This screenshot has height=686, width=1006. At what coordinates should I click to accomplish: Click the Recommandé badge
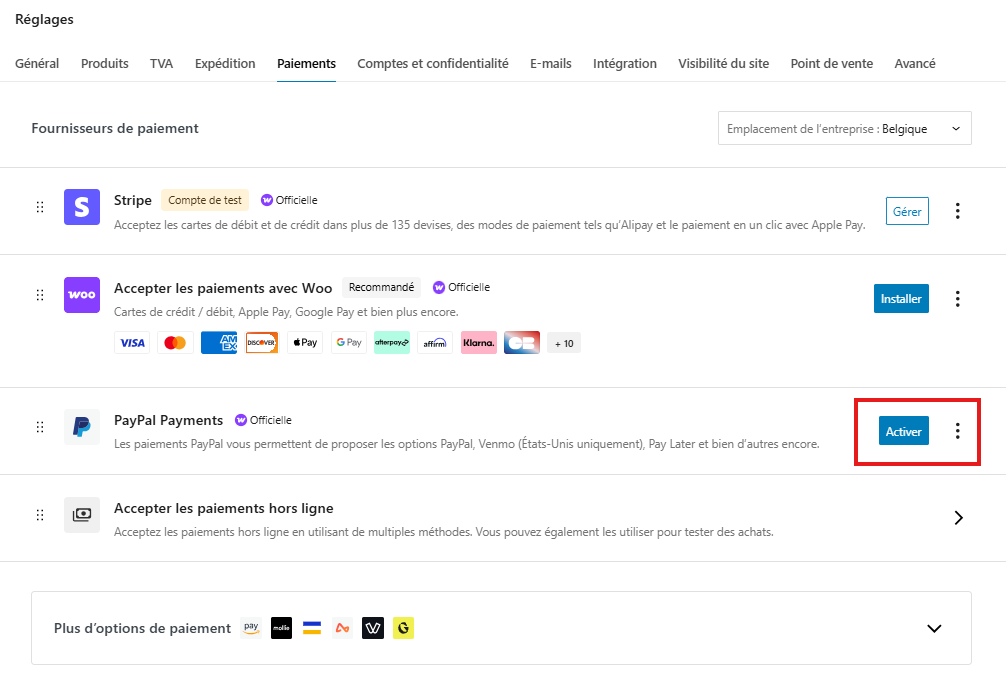(381, 287)
